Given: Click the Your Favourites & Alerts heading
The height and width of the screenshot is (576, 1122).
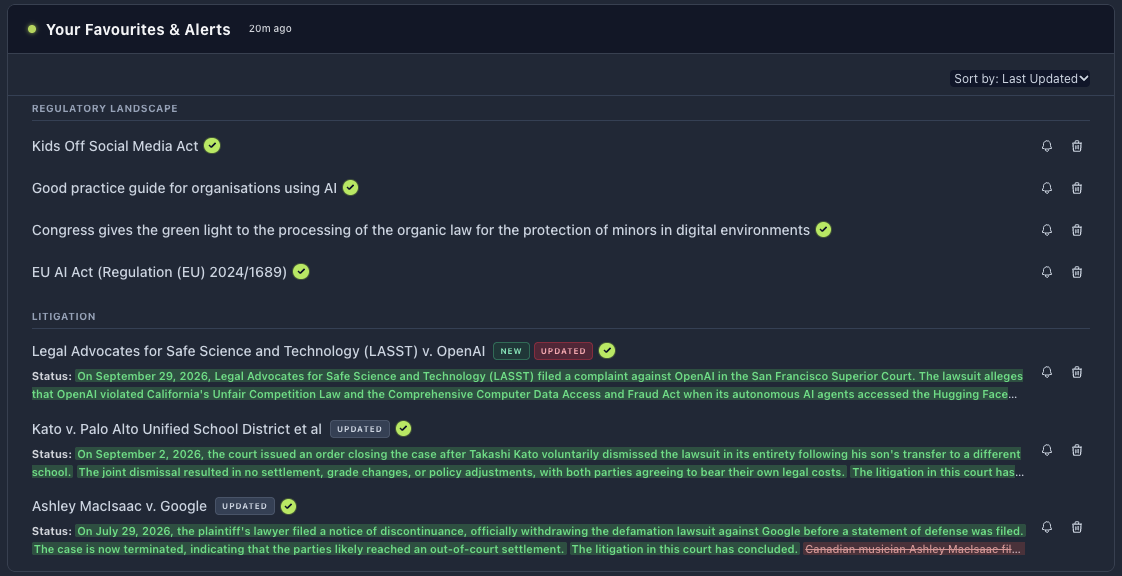Looking at the screenshot, I should (138, 29).
